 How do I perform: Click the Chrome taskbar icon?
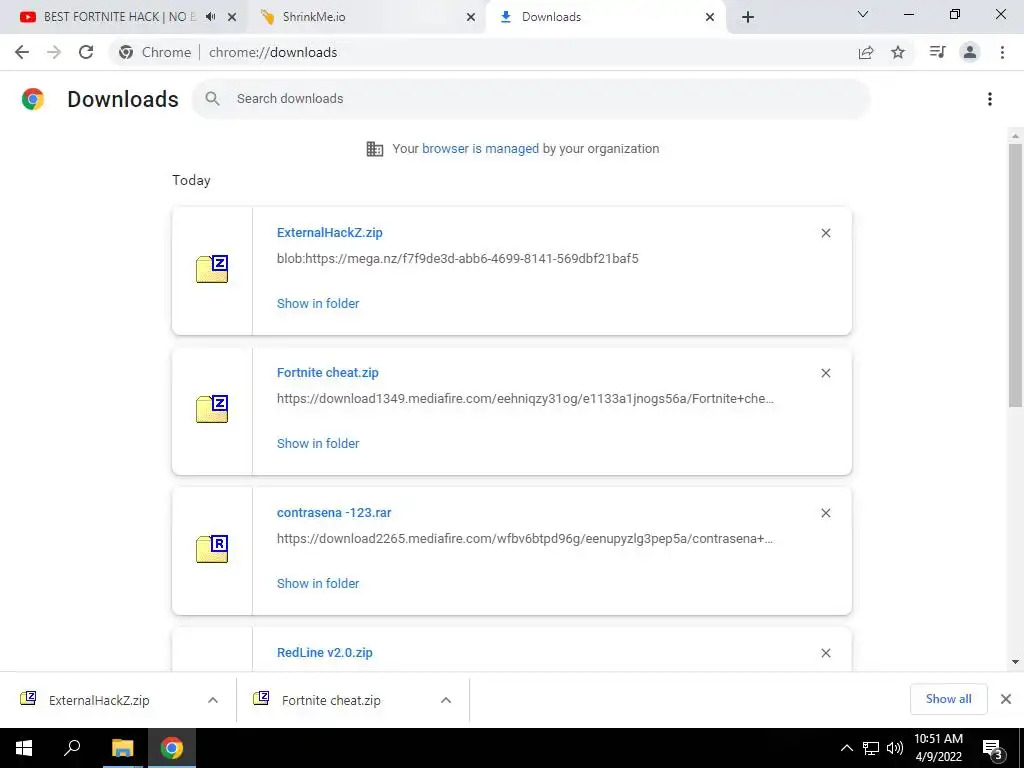coord(172,748)
